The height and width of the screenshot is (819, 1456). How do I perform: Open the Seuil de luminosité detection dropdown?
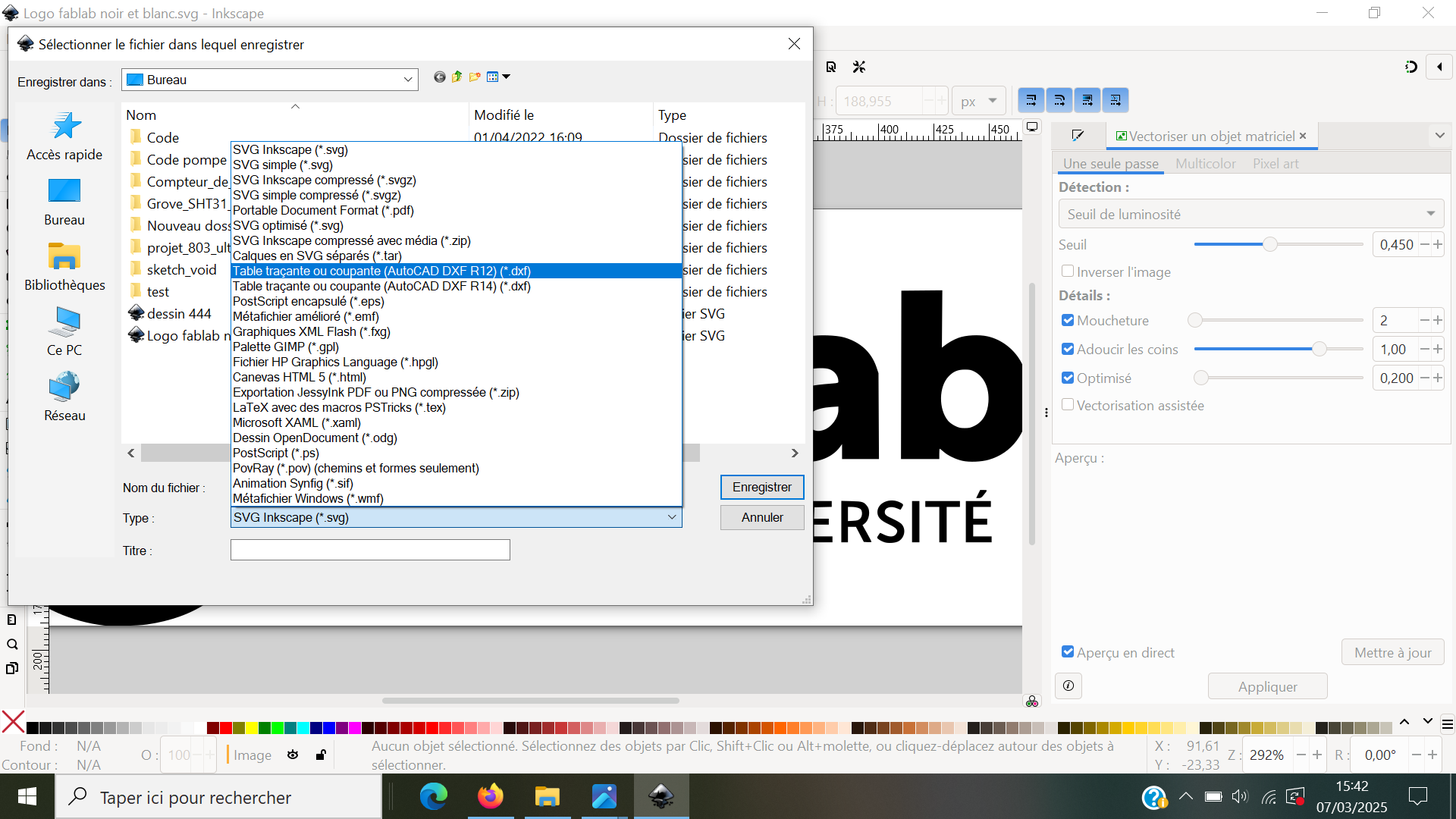tap(1251, 214)
